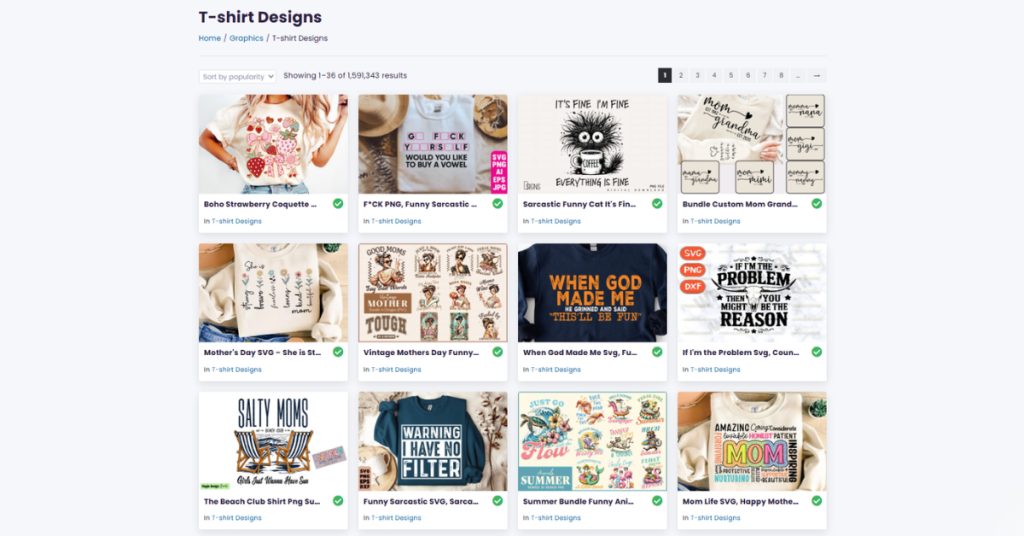The height and width of the screenshot is (536, 1024).
Task: Go to page 2 of results
Action: point(681,75)
